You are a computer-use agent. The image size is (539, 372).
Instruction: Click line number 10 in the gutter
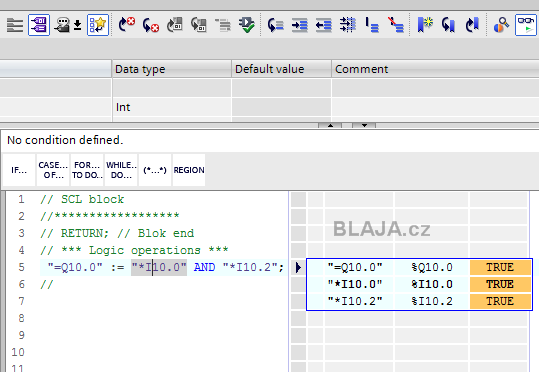point(18,352)
